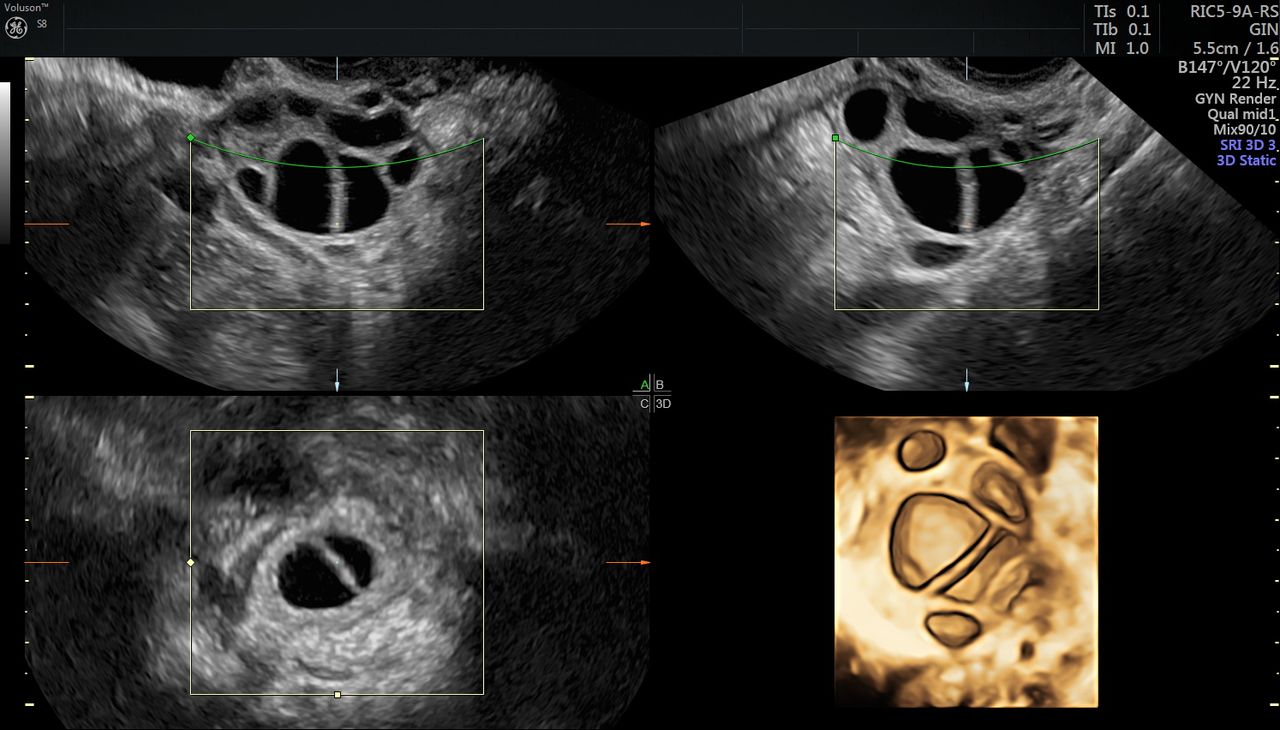1280x730 pixels.
Task: Click the SRI 3D 3 setting
Action: (x=1248, y=145)
